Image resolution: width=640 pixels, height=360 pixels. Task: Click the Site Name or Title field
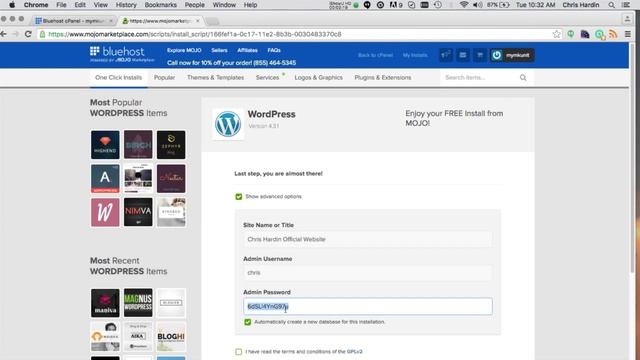(x=367, y=239)
